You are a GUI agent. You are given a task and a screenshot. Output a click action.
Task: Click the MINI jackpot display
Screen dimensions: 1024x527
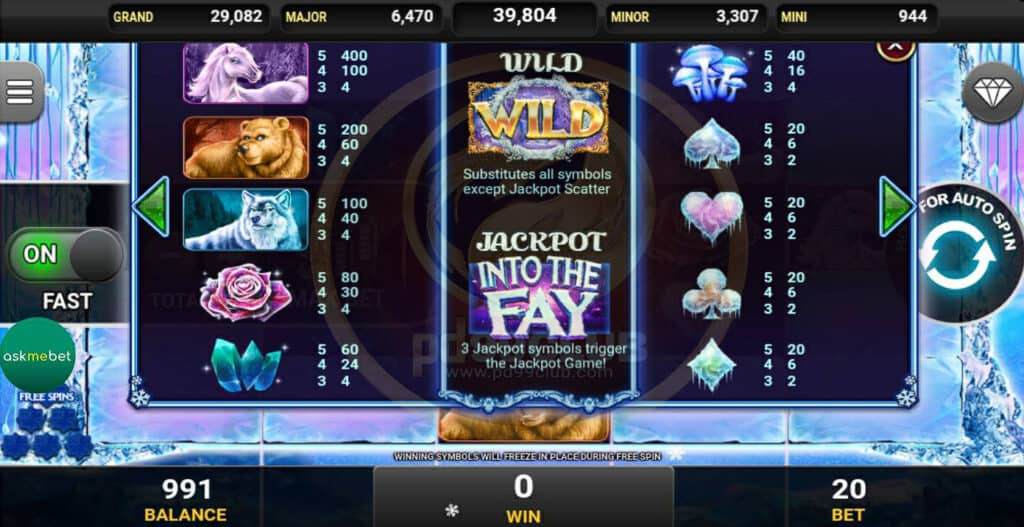856,17
